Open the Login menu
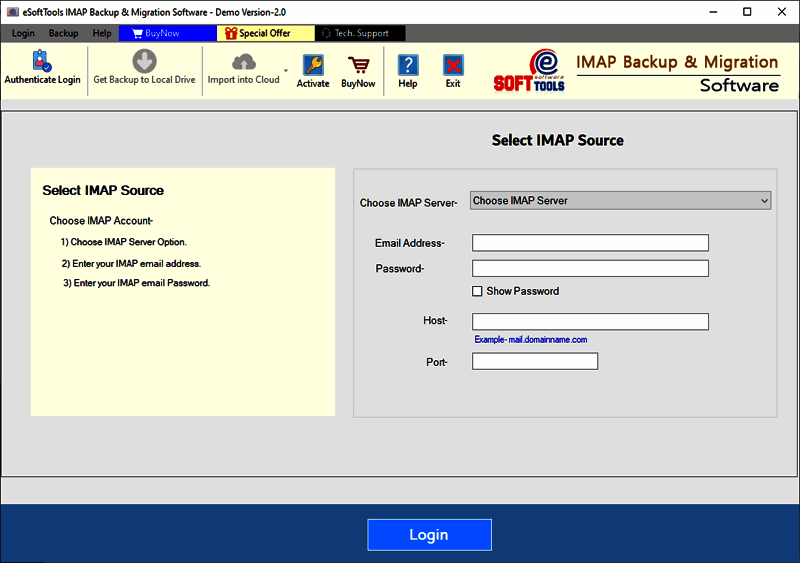The width and height of the screenshot is (800, 563). coord(23,33)
